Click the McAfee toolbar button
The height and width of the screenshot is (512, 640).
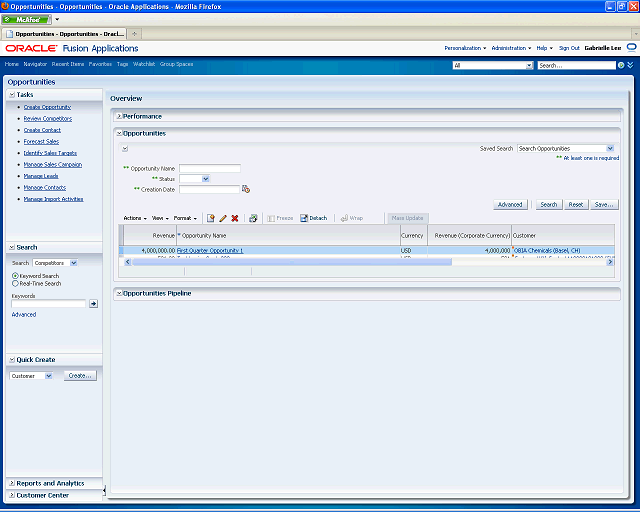[27, 19]
